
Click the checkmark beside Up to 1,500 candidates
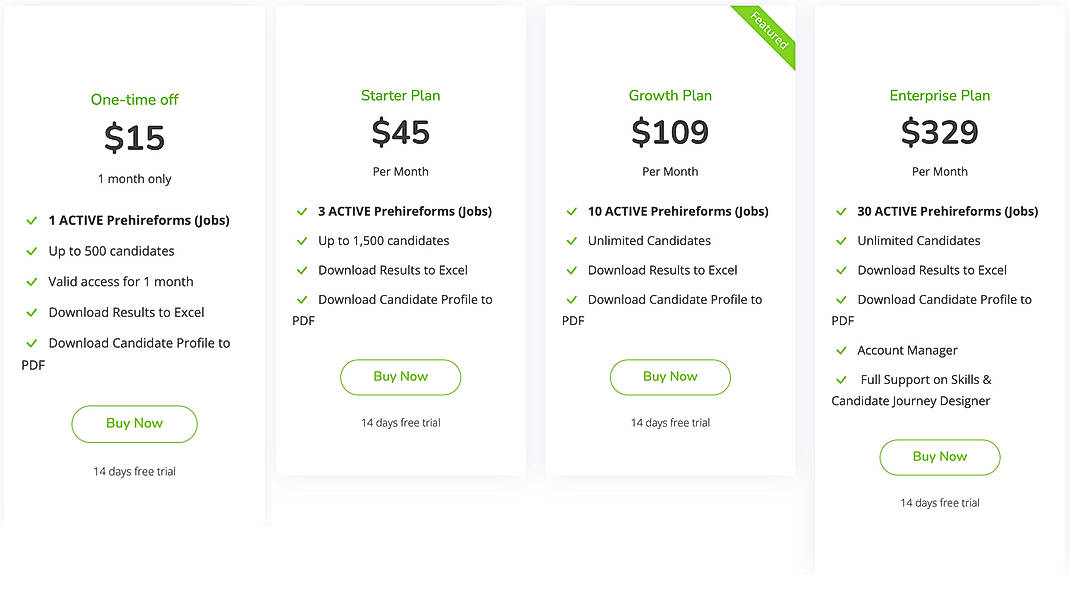[302, 240]
